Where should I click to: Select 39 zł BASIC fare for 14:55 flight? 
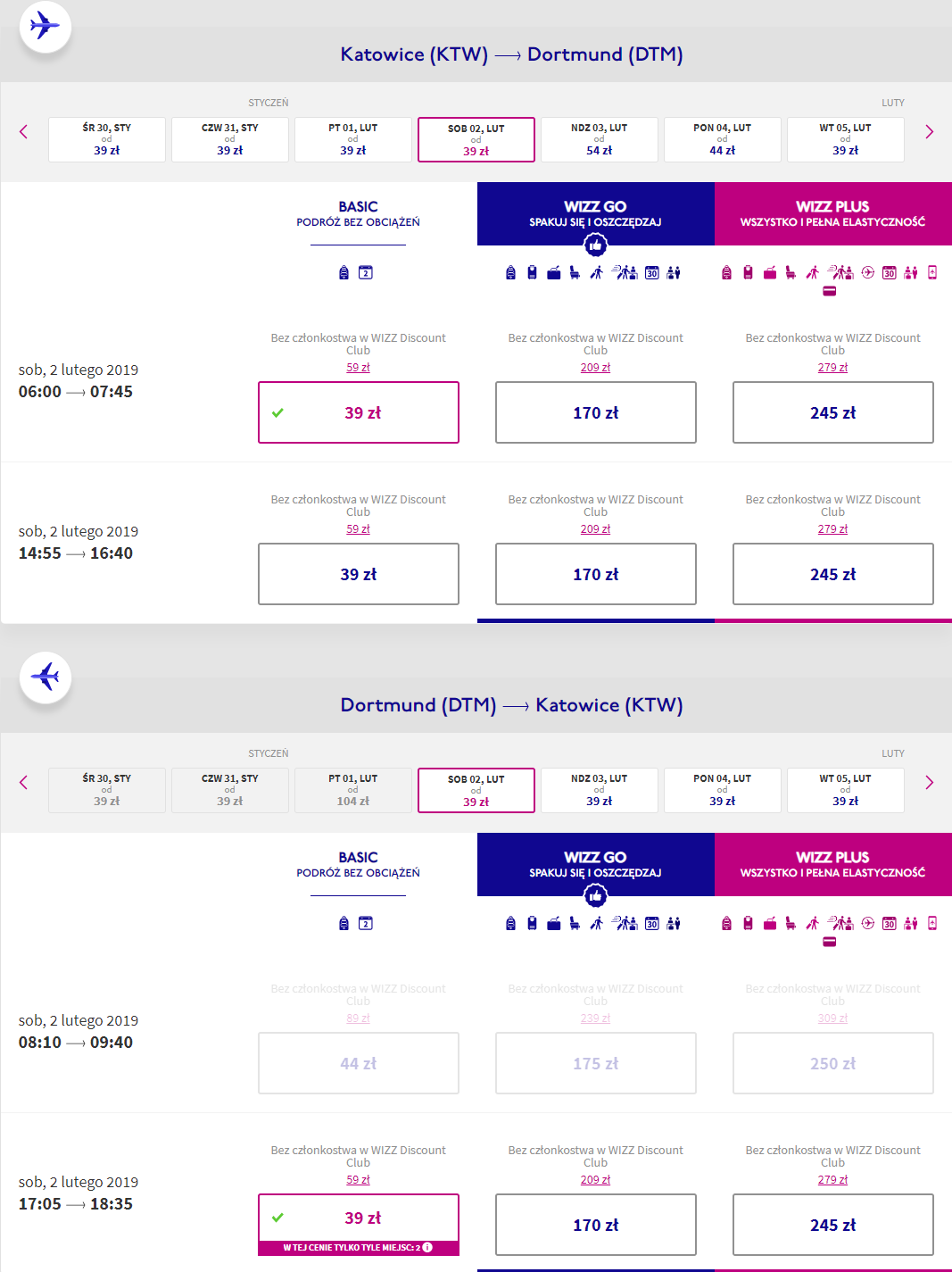358,574
